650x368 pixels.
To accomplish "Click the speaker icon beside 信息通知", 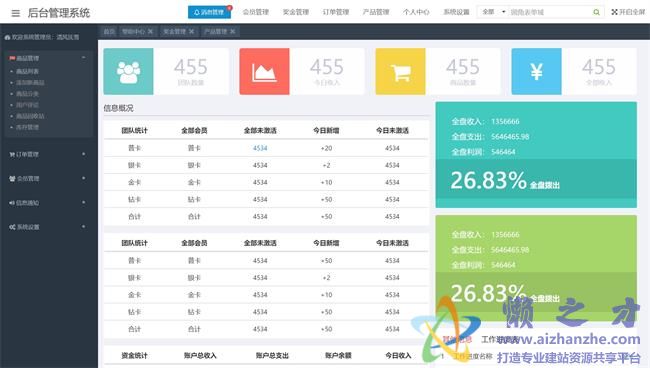I will [x=12, y=203].
